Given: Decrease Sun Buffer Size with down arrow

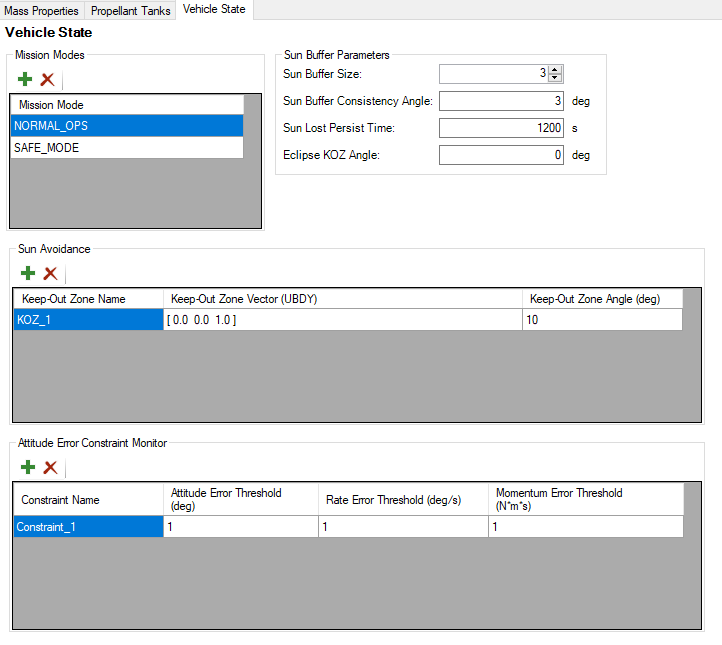Looking at the screenshot, I should coord(556,78).
